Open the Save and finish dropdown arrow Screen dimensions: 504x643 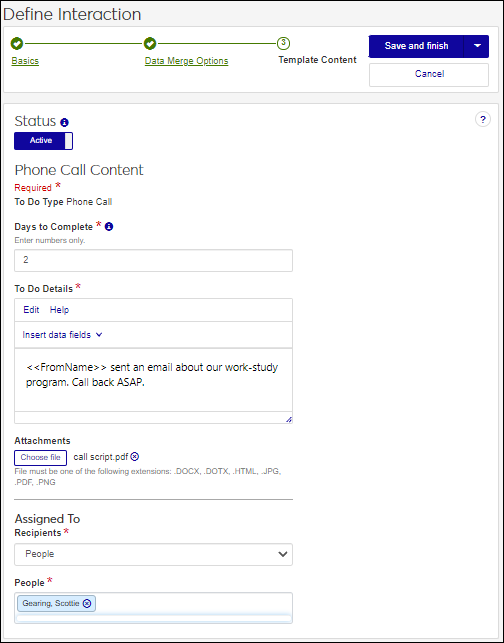point(477,46)
